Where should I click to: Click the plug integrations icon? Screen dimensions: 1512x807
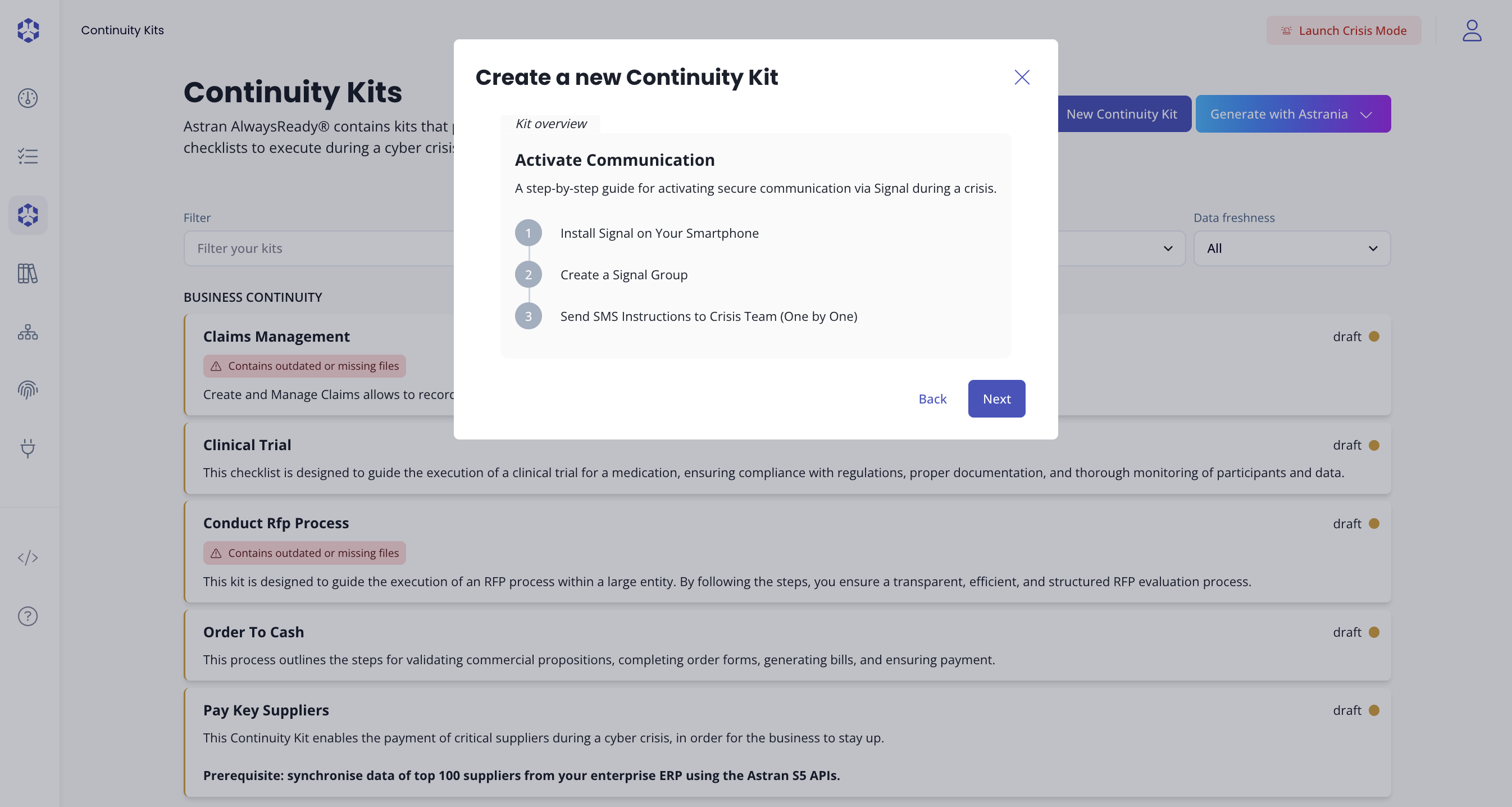pyautogui.click(x=28, y=448)
